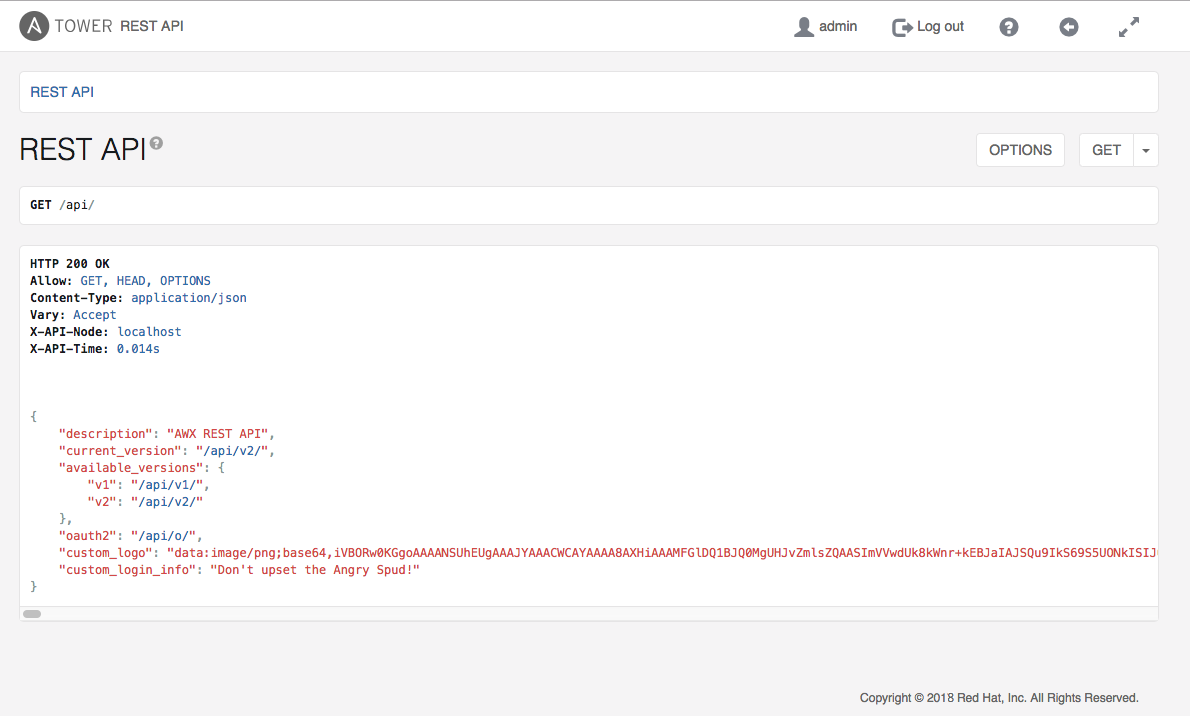Image resolution: width=1190 pixels, height=716 pixels.
Task: Click the GET /api/ request line
Action: (x=62, y=205)
